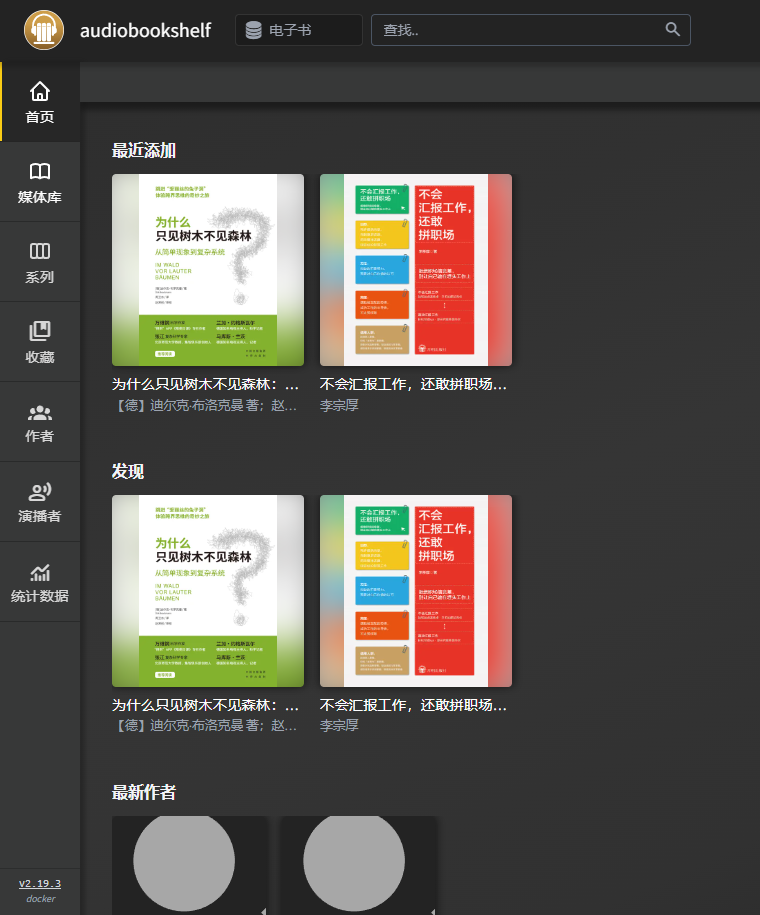The height and width of the screenshot is (915, 760).
Task: Click author 李宗厚 under 发现
Action: click(339, 725)
